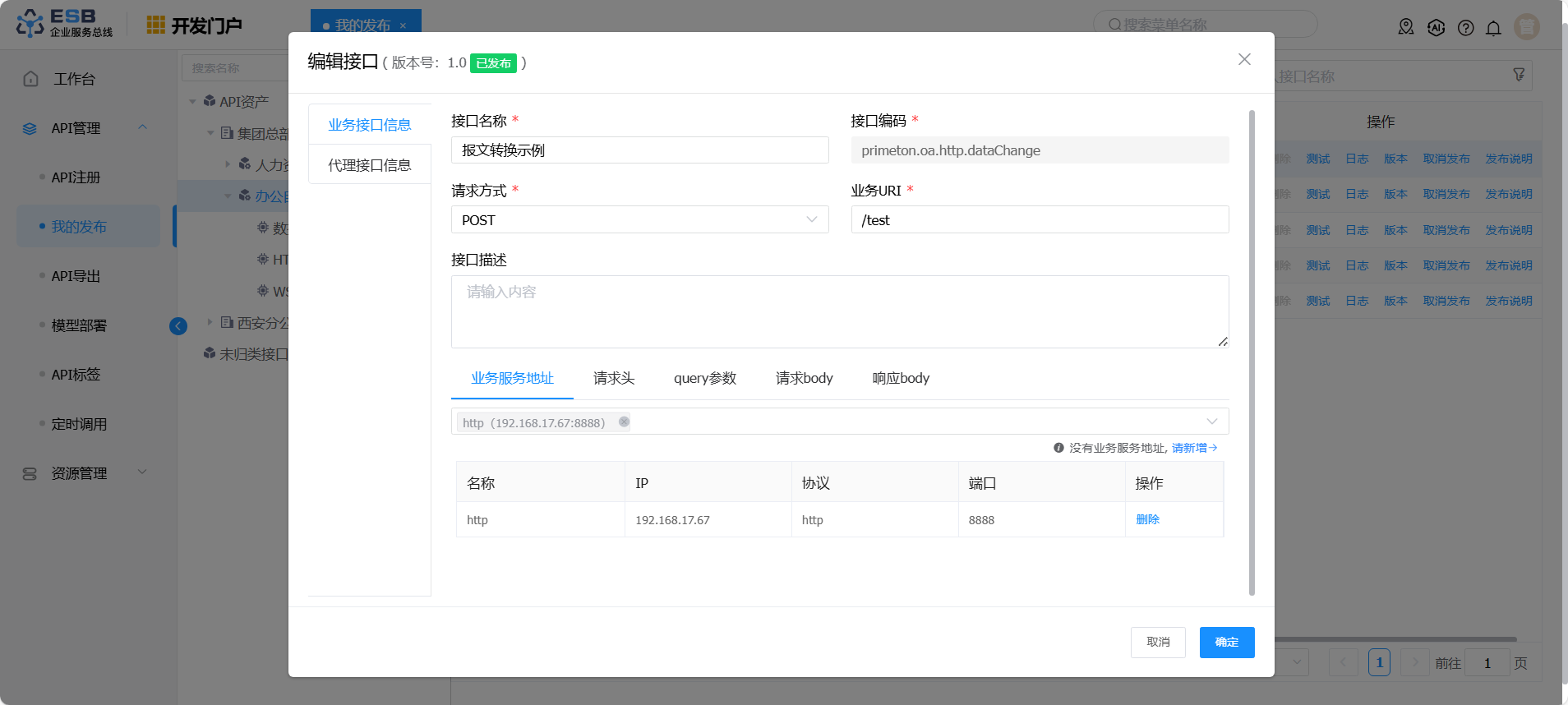Click the 接口描述 text area
This screenshot has width=1568, height=705.
click(x=839, y=311)
